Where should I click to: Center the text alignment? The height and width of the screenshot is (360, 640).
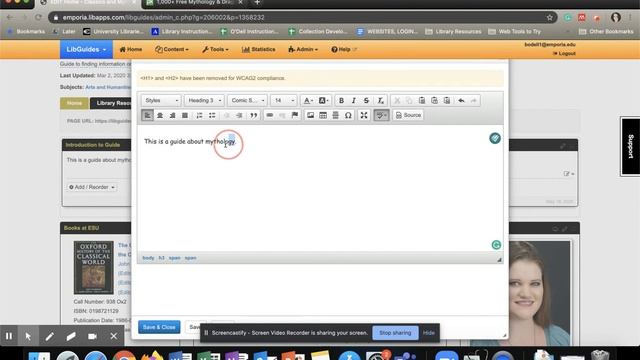[160, 116]
